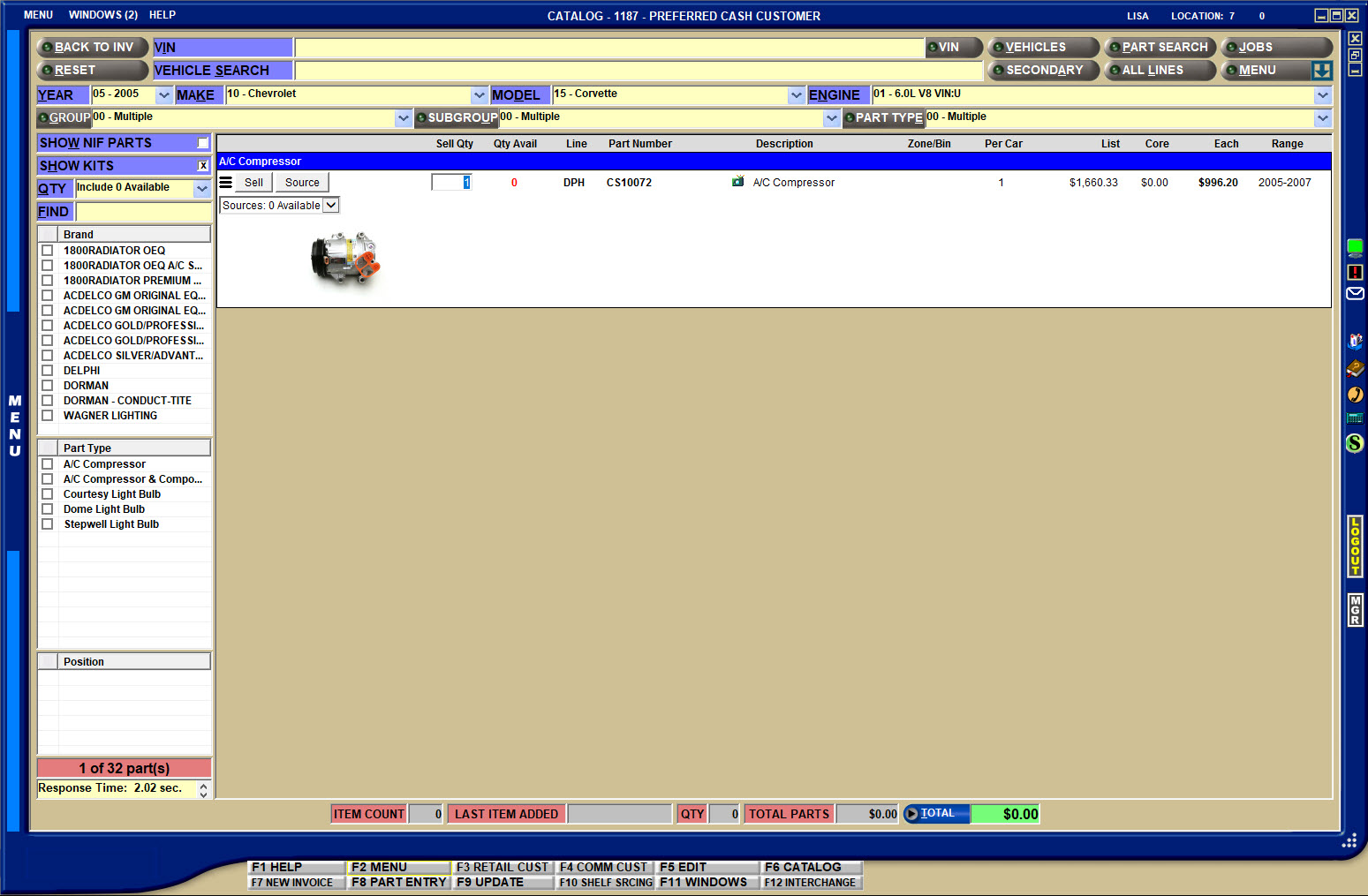Screen dimensions: 1368x896
Task: Open the hamburger menu for part CS10072
Action: (226, 183)
